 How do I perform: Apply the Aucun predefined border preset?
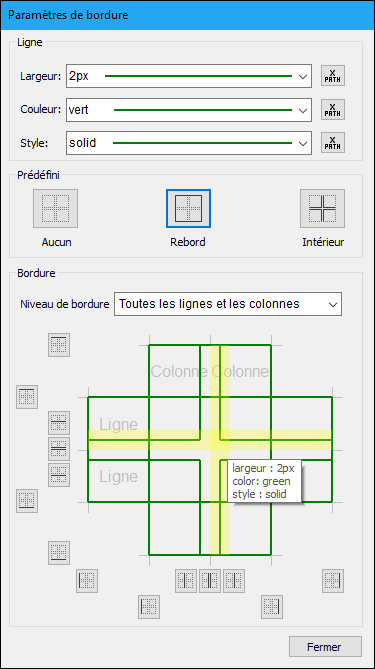tap(55, 209)
